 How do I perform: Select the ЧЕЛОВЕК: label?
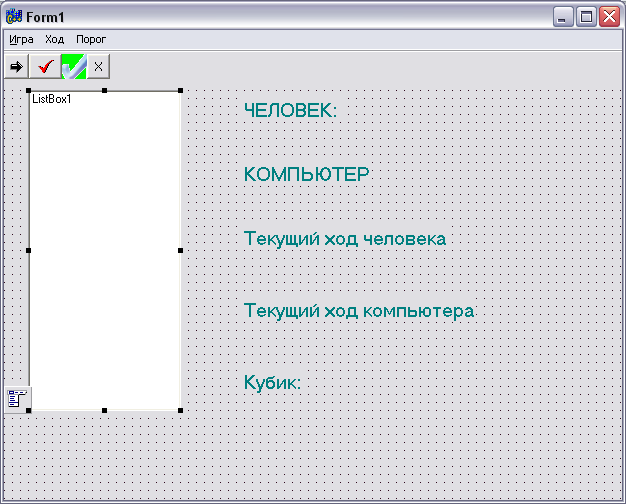[290, 110]
